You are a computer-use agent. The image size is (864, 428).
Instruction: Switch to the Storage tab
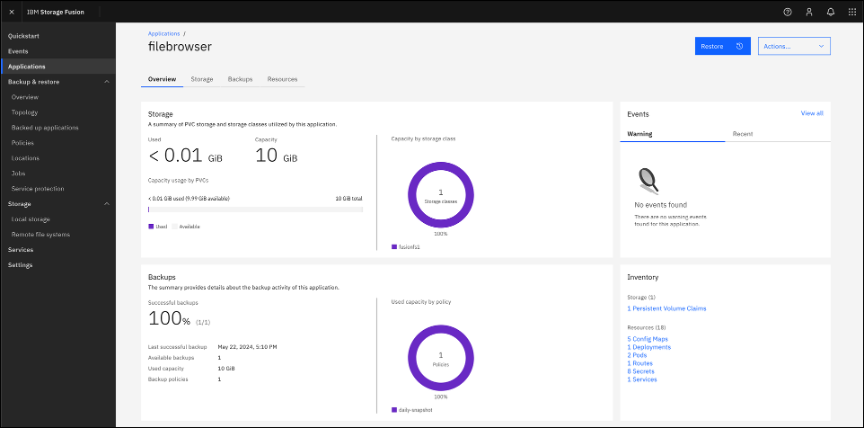click(202, 78)
